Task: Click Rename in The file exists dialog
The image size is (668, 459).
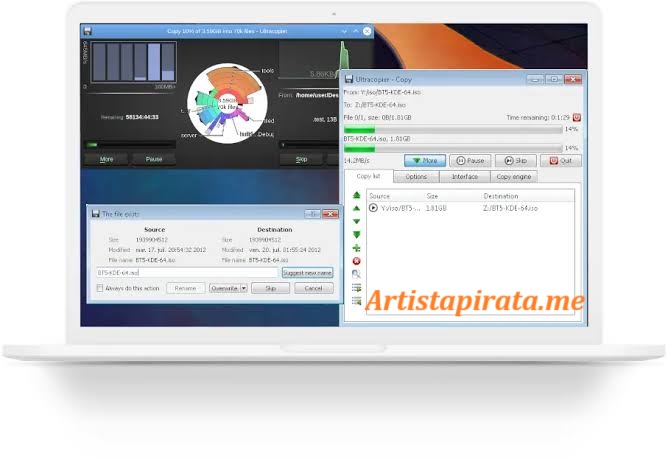Action: coord(185,288)
